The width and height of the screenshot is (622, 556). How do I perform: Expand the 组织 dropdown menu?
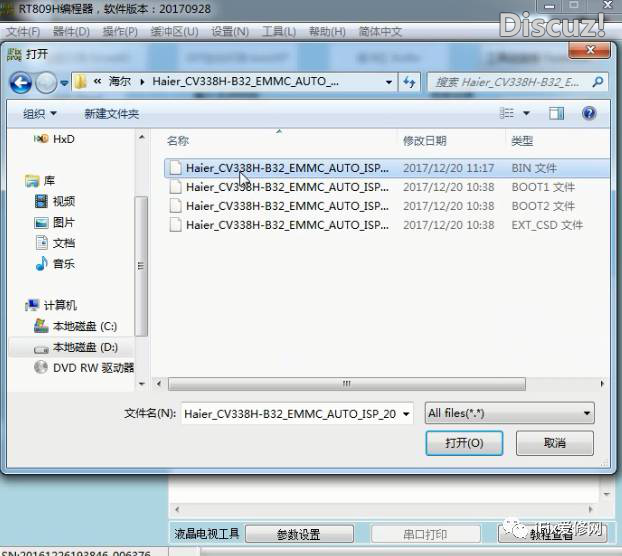tap(40, 114)
